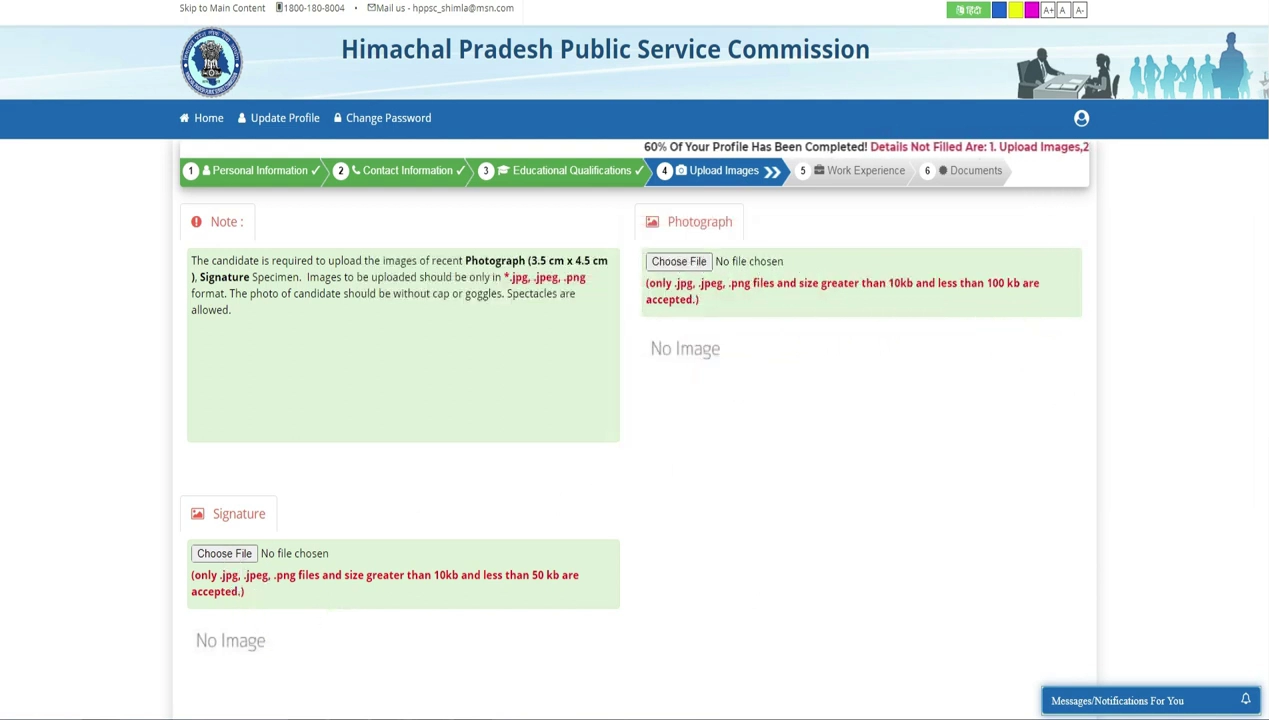Click the bell icon in Messages/Notifications bar

point(1246,700)
